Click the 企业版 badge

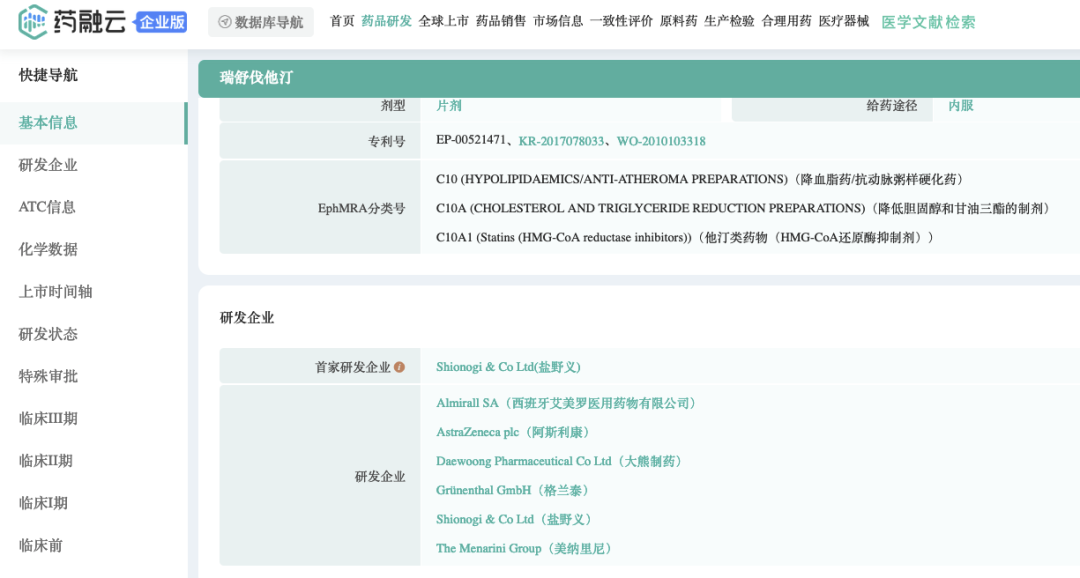162,22
